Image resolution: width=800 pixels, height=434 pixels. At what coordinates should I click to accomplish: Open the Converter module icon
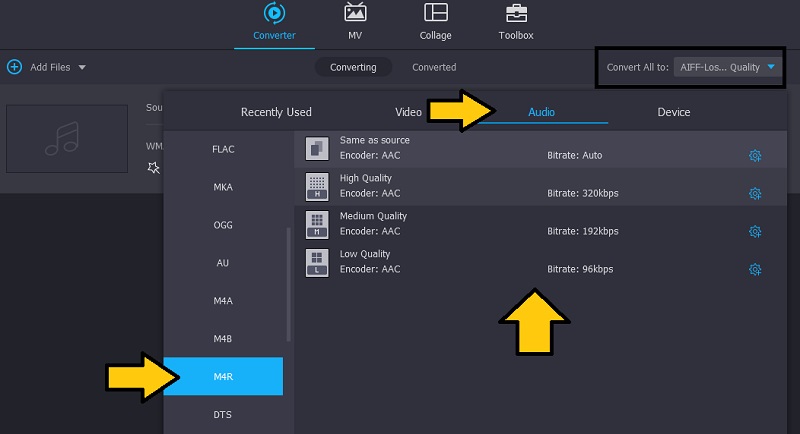[273, 13]
